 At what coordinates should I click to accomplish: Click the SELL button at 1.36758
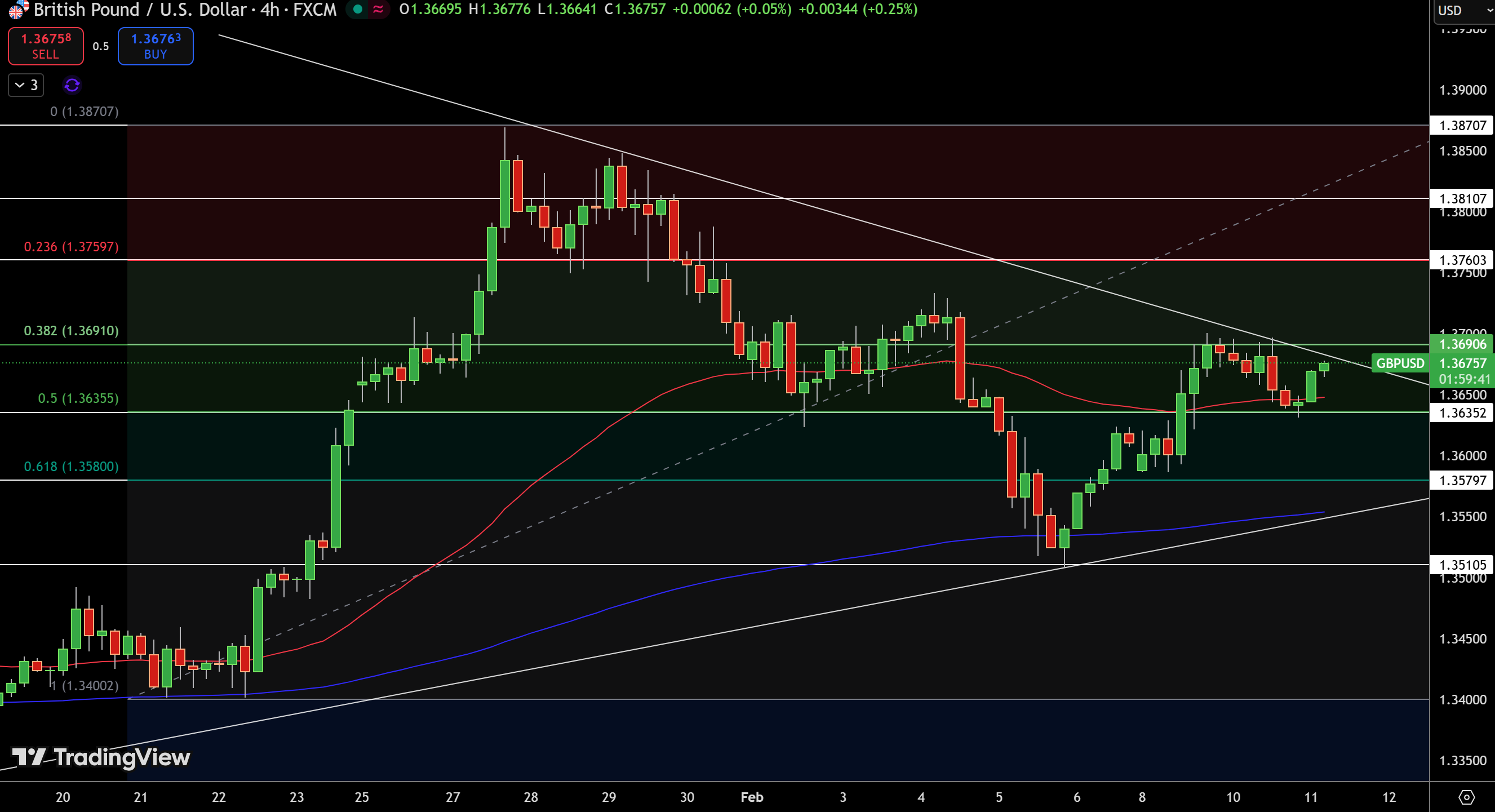click(x=46, y=46)
